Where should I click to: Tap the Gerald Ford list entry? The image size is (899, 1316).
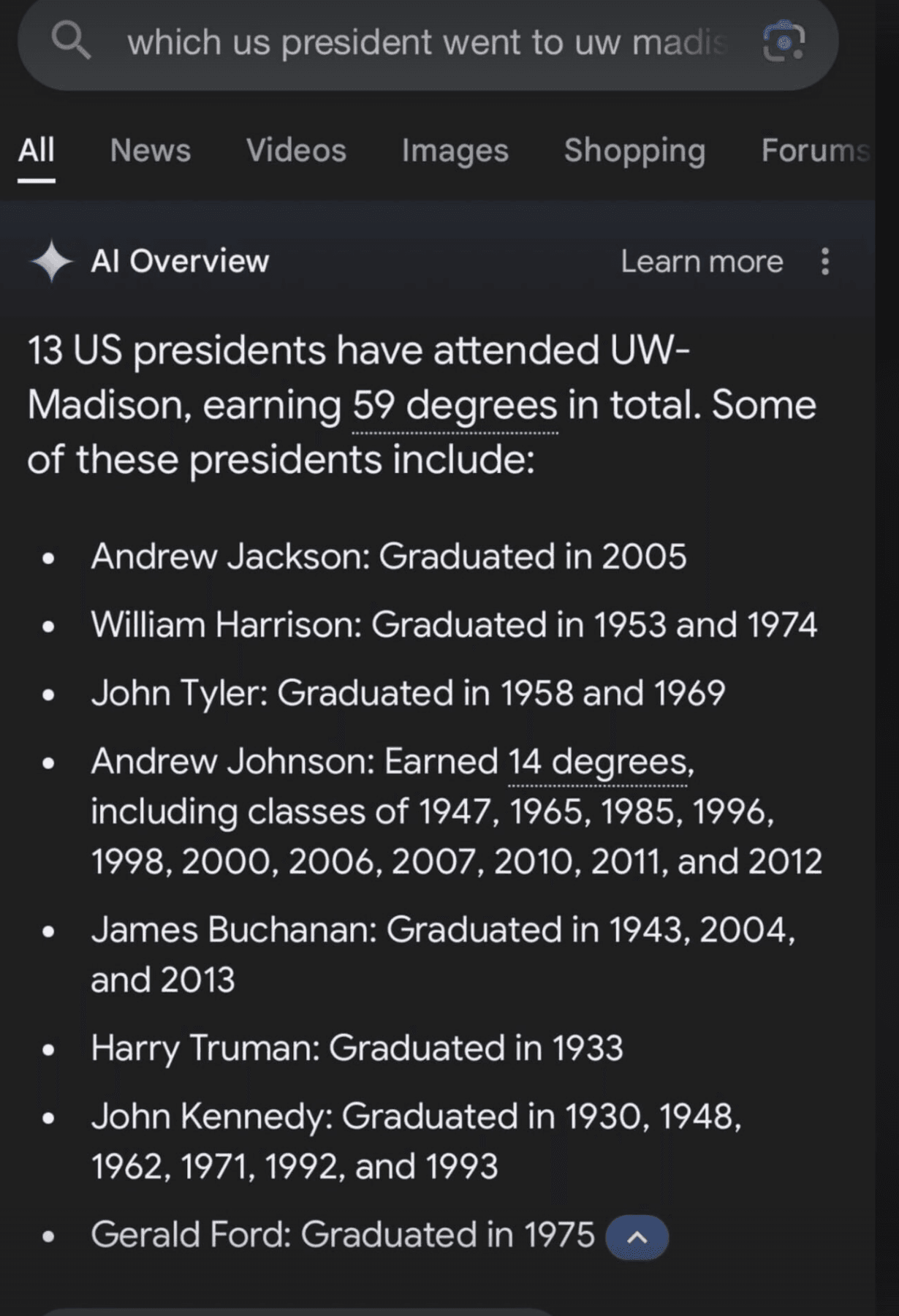click(342, 1235)
